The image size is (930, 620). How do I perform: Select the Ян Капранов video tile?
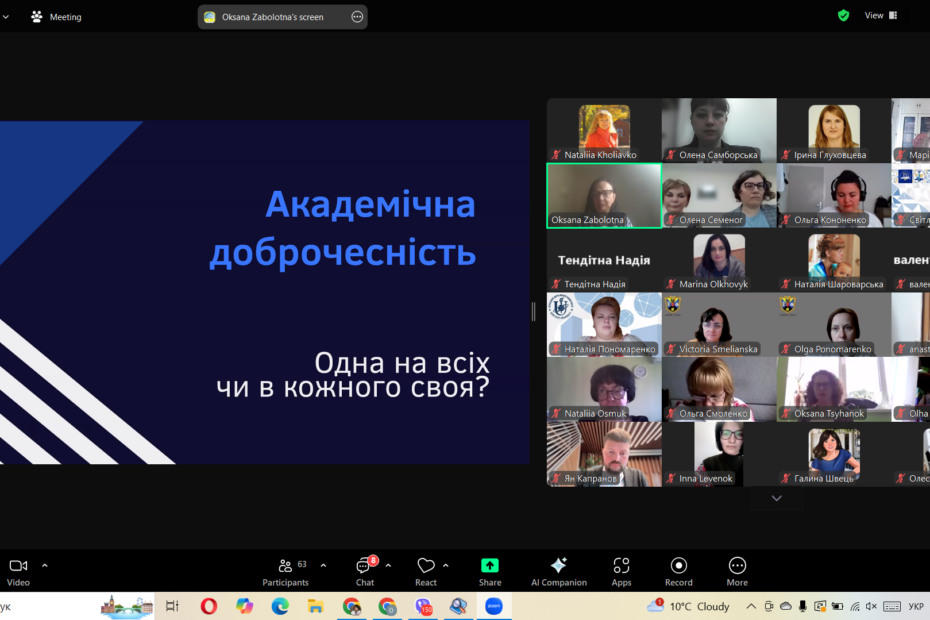pyautogui.click(x=604, y=454)
